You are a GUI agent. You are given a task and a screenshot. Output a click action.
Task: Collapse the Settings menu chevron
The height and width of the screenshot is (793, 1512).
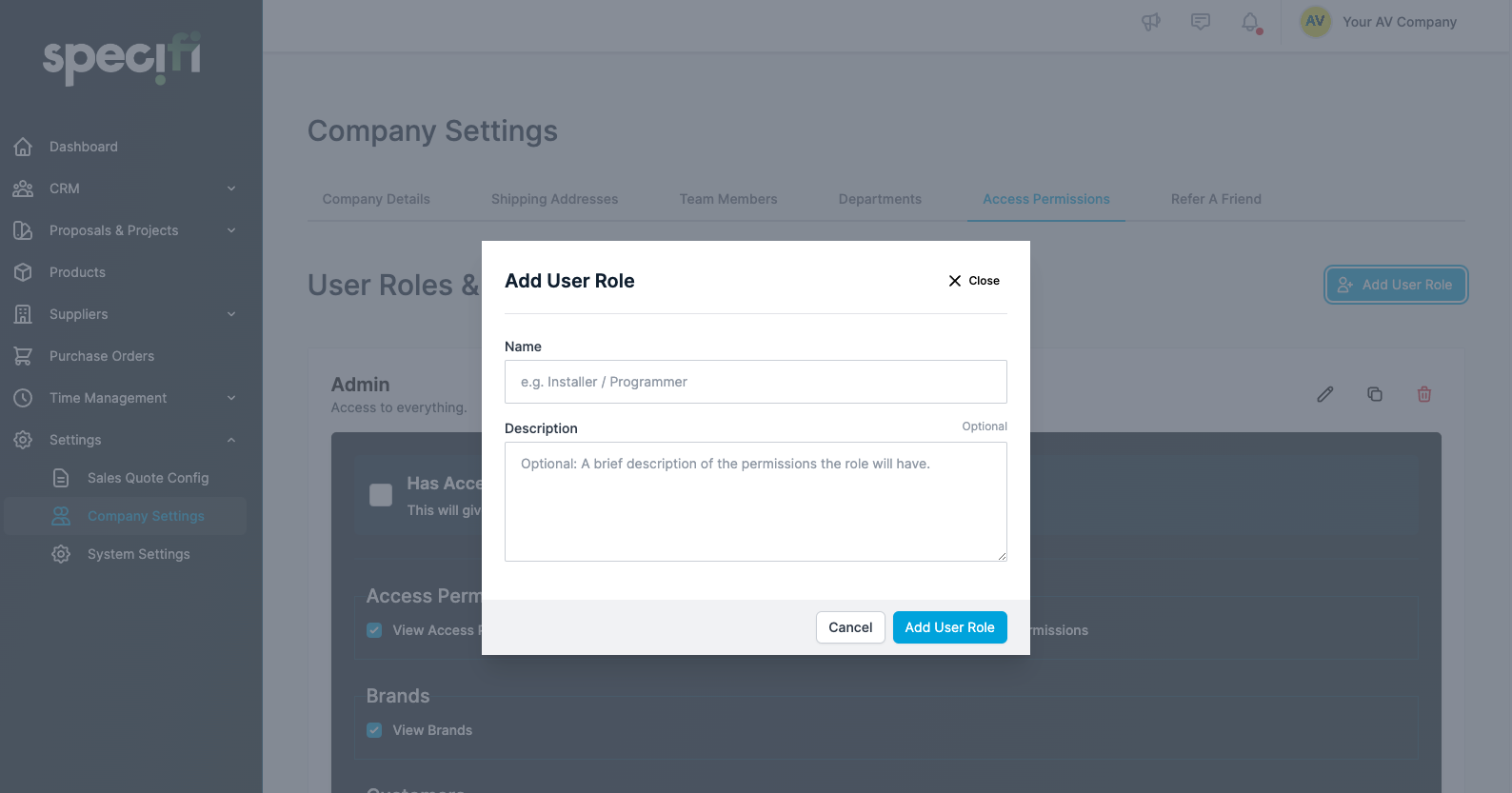click(231, 440)
